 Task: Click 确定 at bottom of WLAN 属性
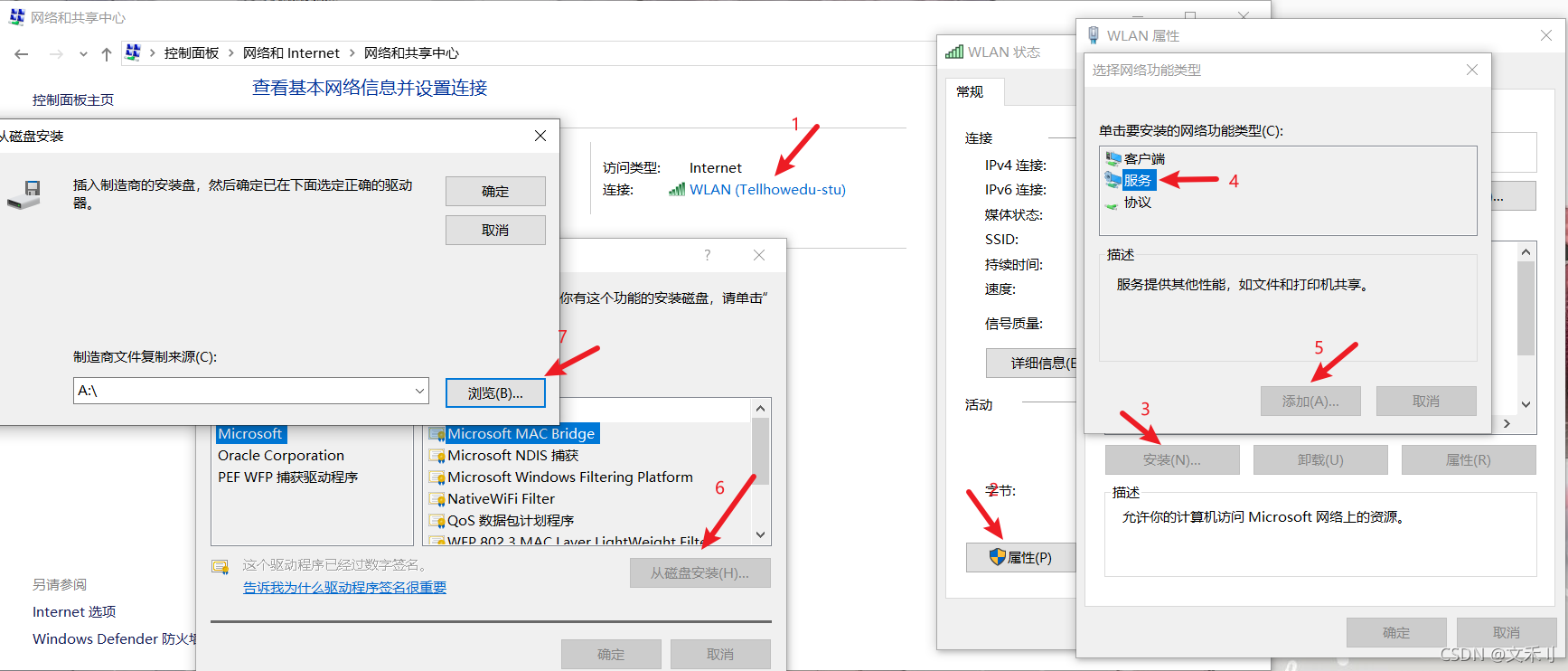click(1396, 633)
